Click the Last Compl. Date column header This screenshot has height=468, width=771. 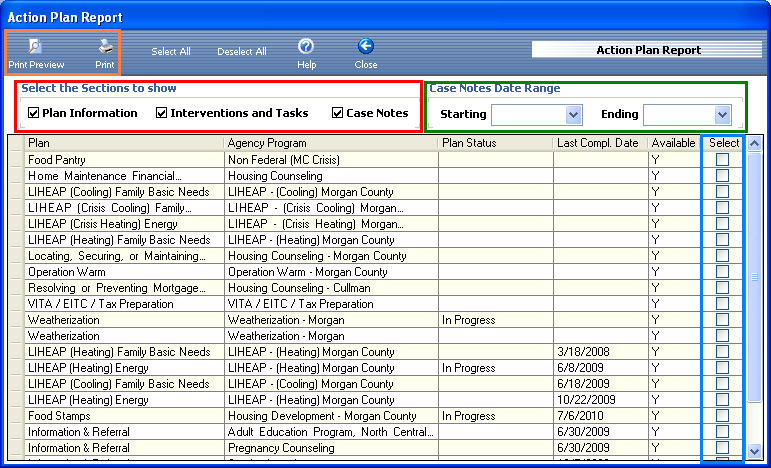tap(599, 143)
